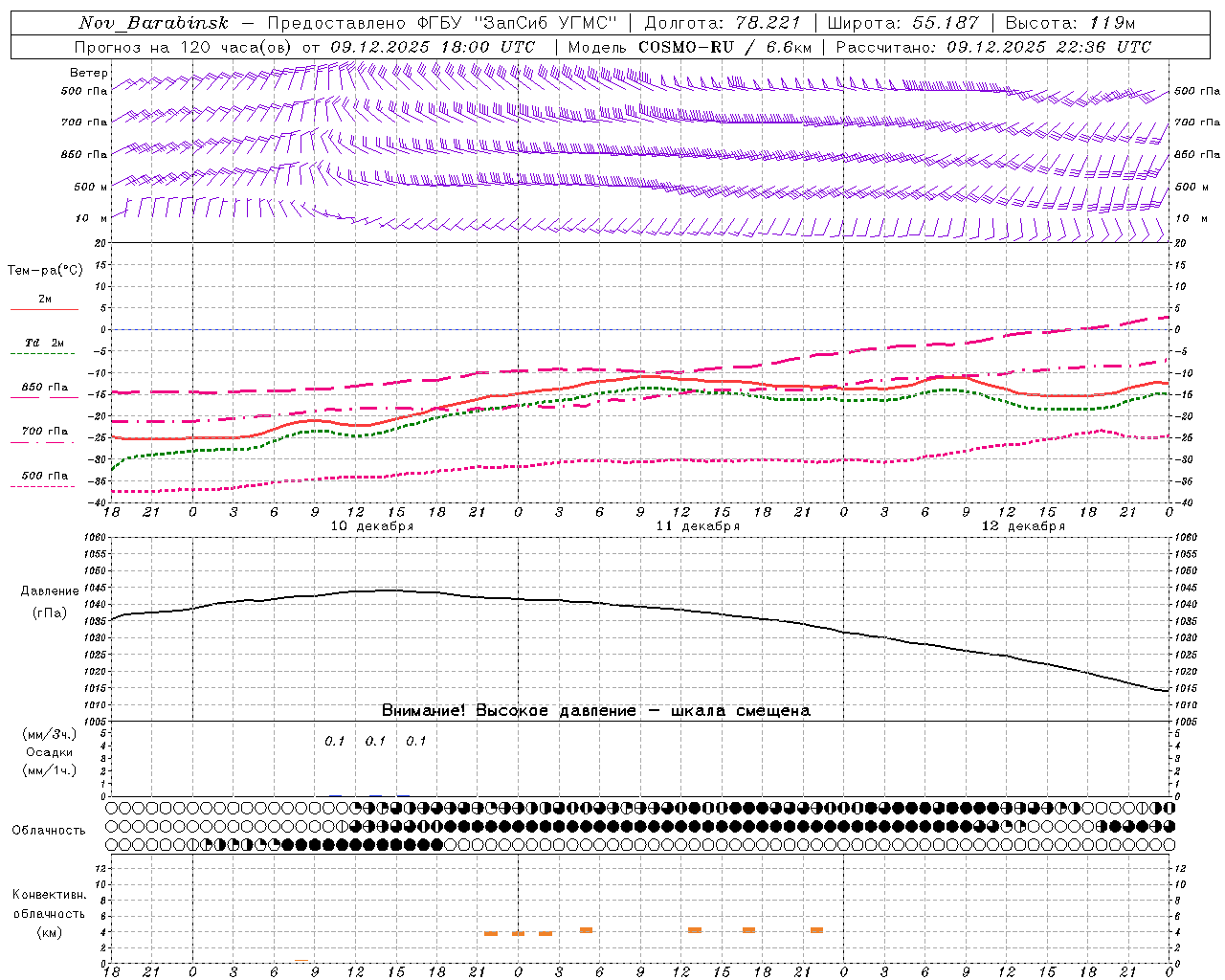Click the 'Осадки' precipitation label
Screen dimensions: 1225x980
(x=50, y=752)
